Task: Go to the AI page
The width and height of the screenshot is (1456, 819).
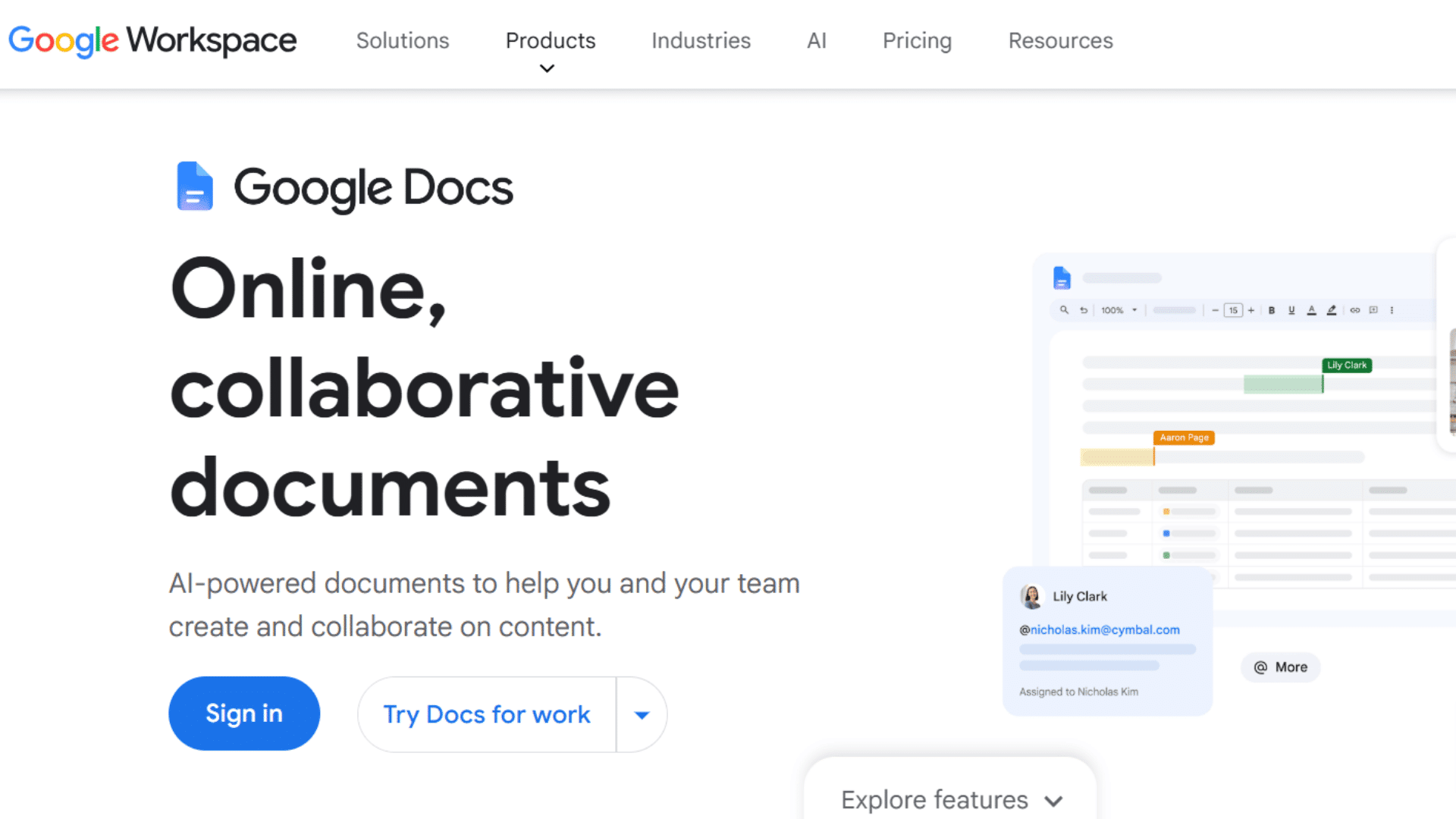Action: 817,40
